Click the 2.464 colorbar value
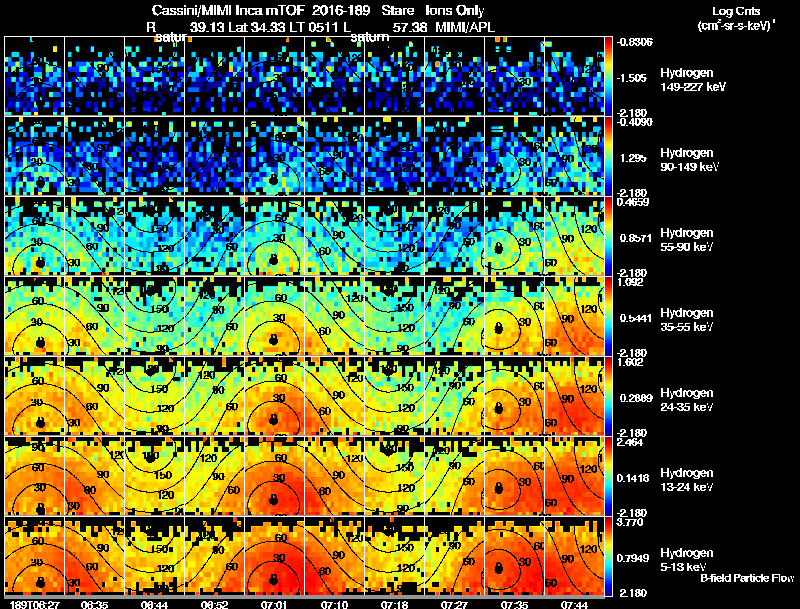Screen dimensions: 800x609 pyautogui.click(x=630, y=442)
